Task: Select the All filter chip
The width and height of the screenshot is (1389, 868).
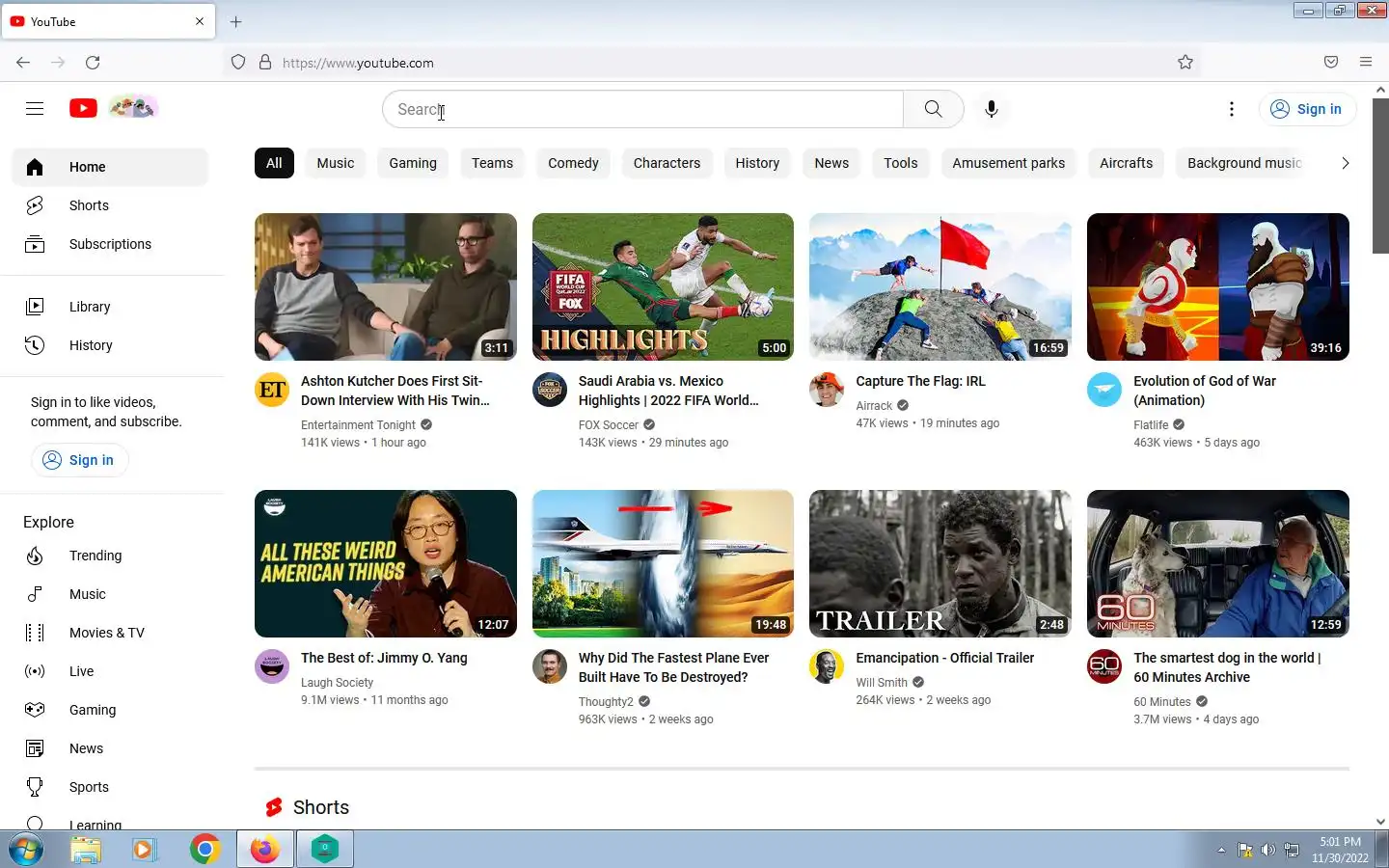Action: [x=274, y=163]
